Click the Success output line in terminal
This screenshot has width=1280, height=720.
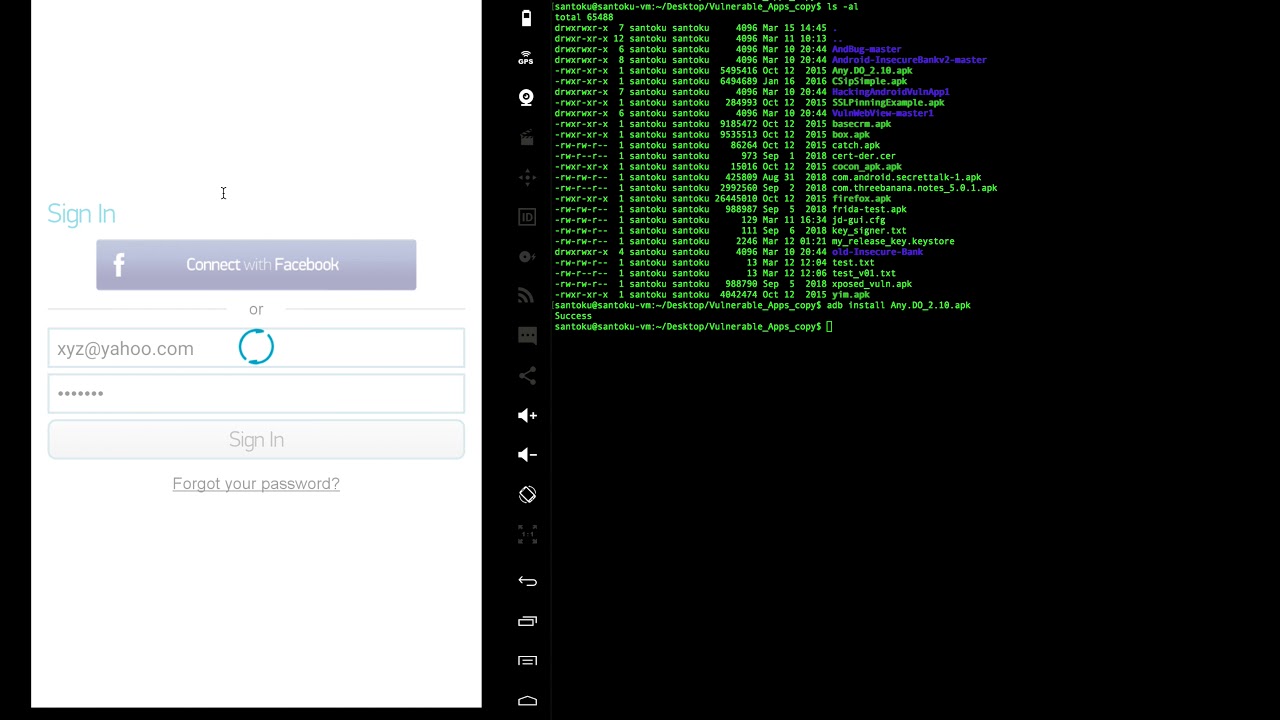[573, 316]
